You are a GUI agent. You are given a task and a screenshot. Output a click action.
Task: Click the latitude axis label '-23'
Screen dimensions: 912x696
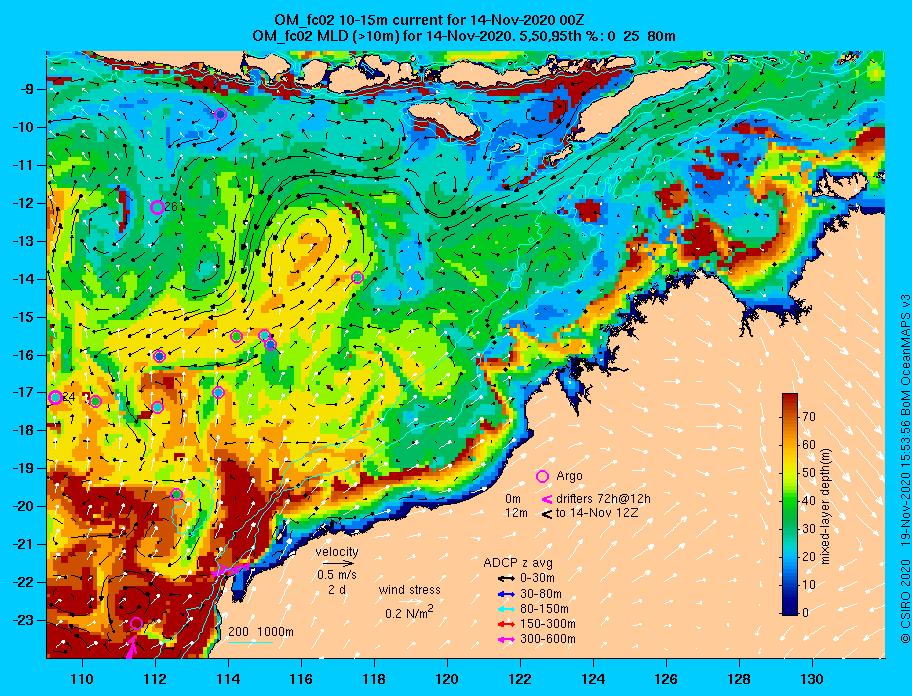(23, 620)
